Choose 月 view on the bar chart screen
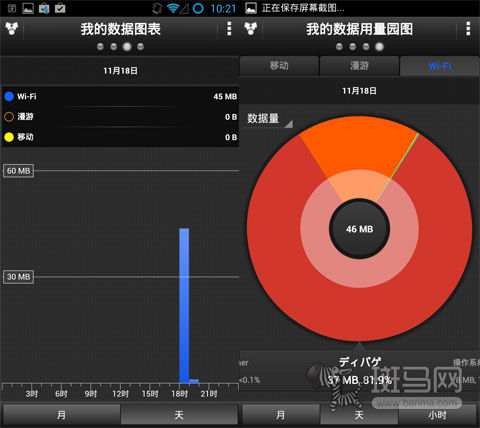 [61, 415]
